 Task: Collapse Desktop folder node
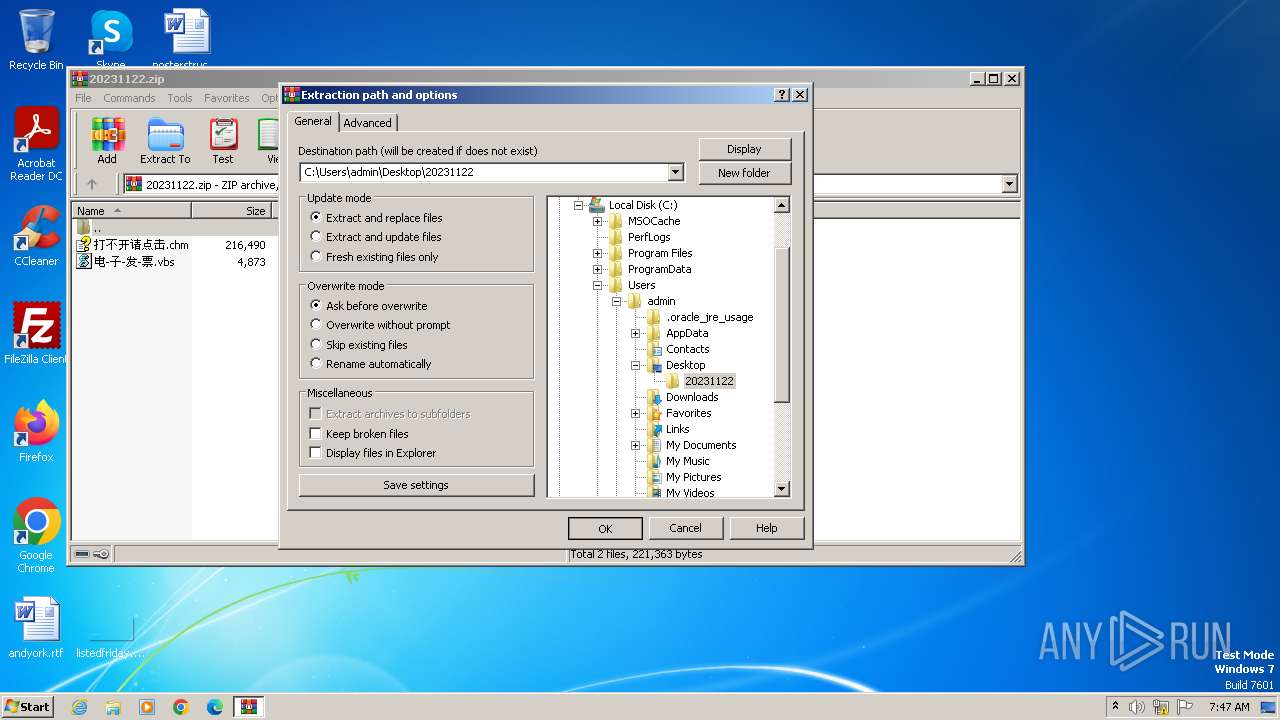coord(635,365)
